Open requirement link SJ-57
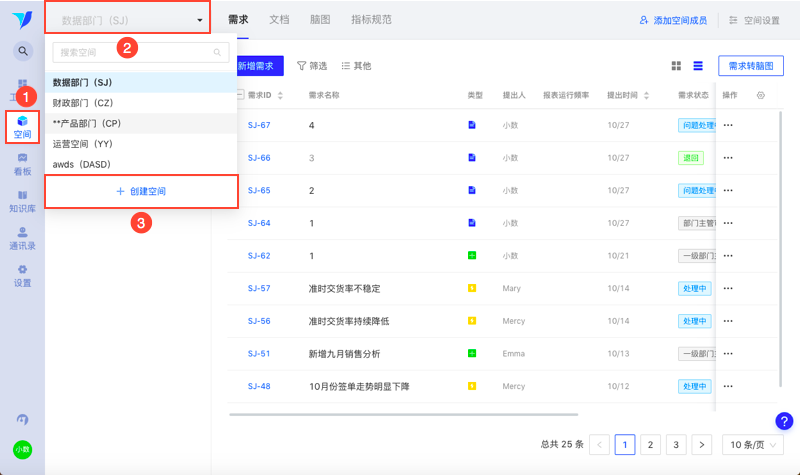Image resolution: width=800 pixels, height=475 pixels. pyautogui.click(x=259, y=288)
